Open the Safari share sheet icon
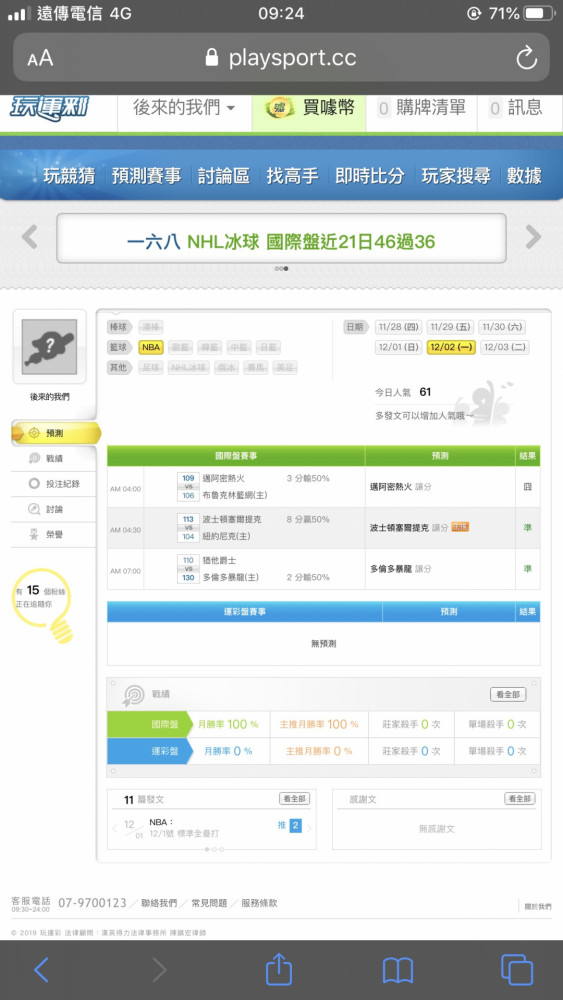This screenshot has width=563, height=1000. [x=279, y=969]
